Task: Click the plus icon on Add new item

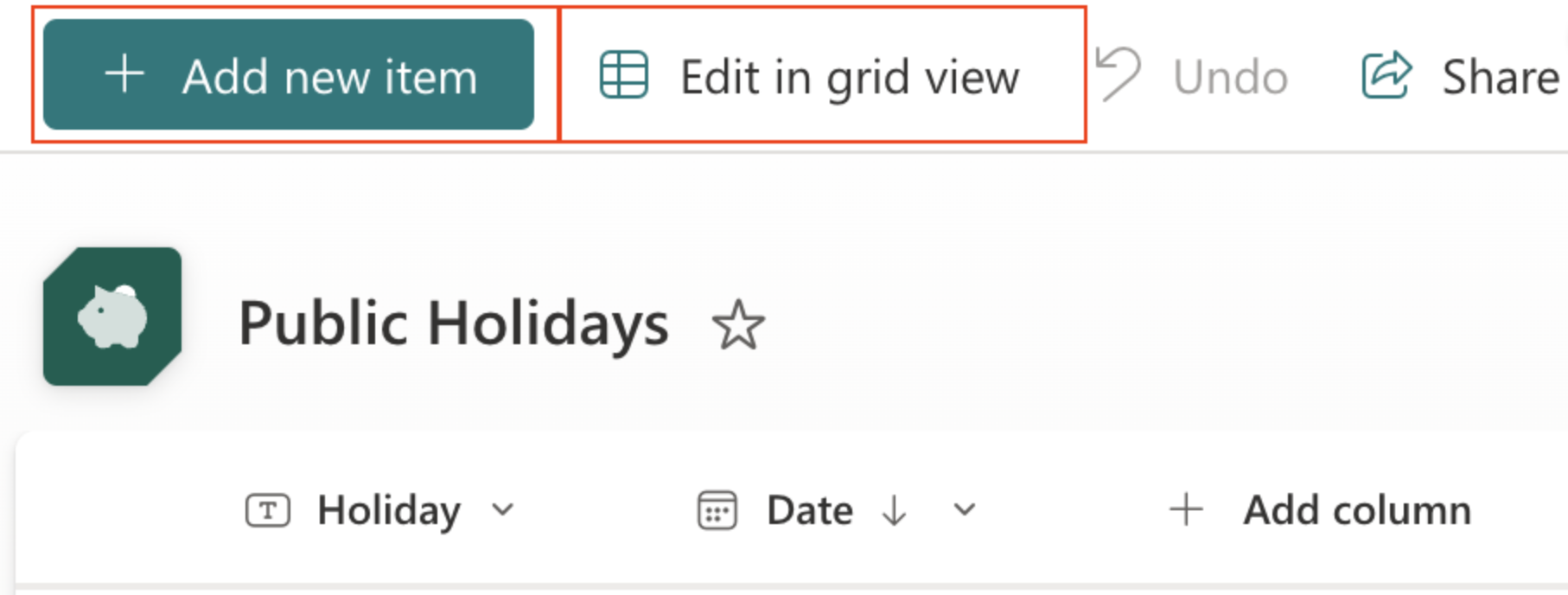Action: coord(124,74)
